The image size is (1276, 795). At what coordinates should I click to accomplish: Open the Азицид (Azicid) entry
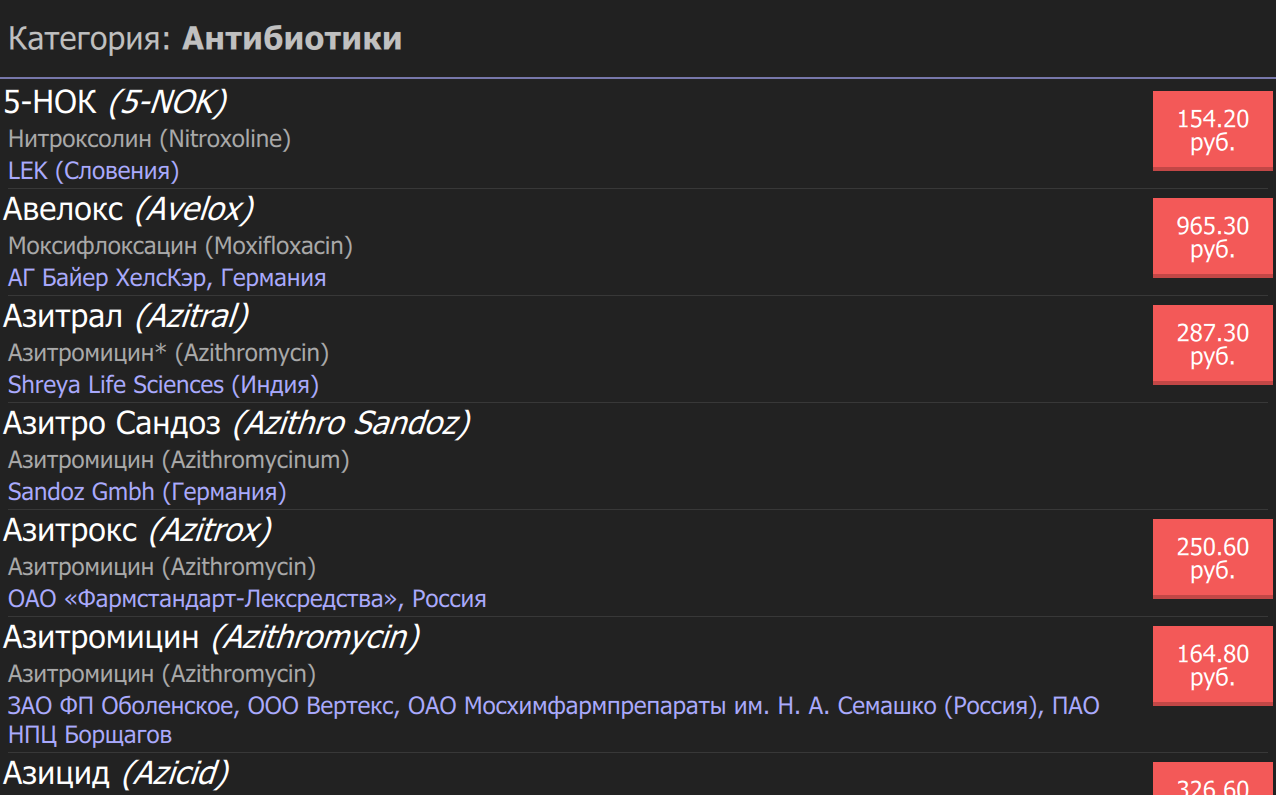[x=116, y=773]
